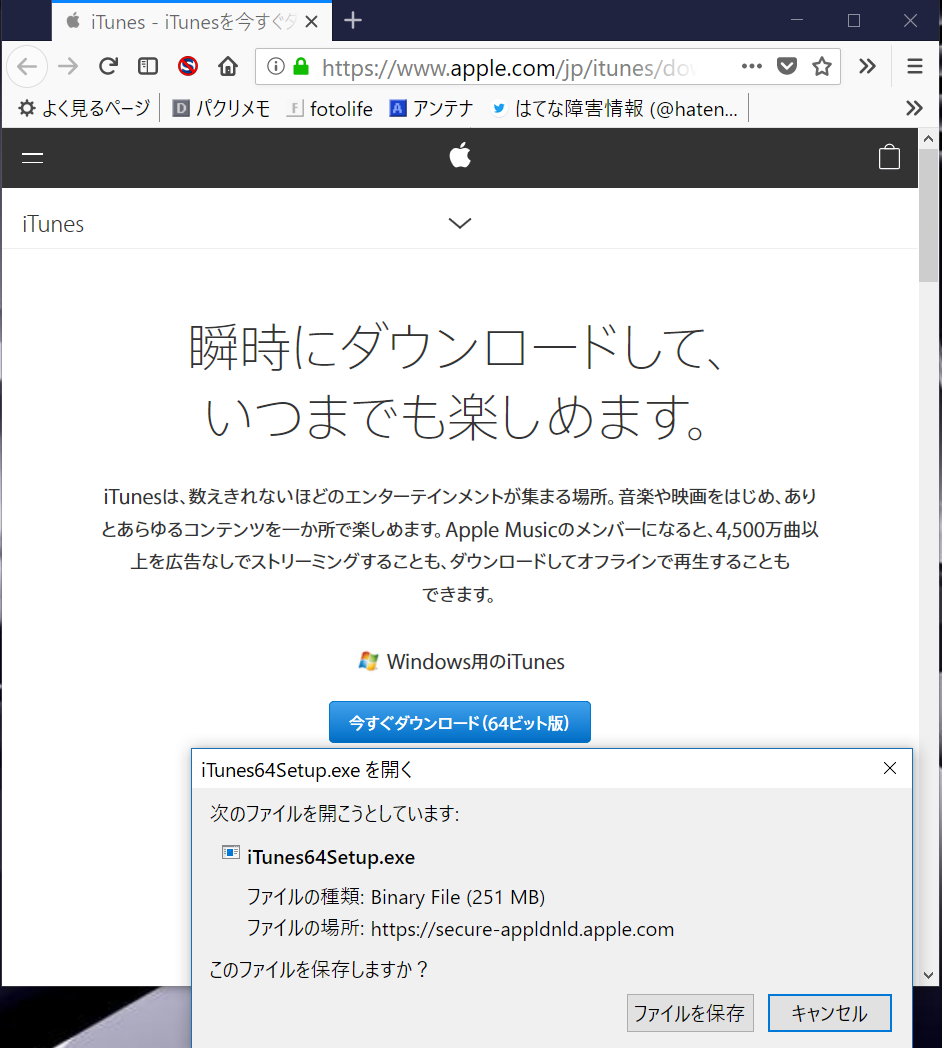The width and height of the screenshot is (942, 1048).
Task: Click the ファイルを保存 button
Action: (x=690, y=1013)
